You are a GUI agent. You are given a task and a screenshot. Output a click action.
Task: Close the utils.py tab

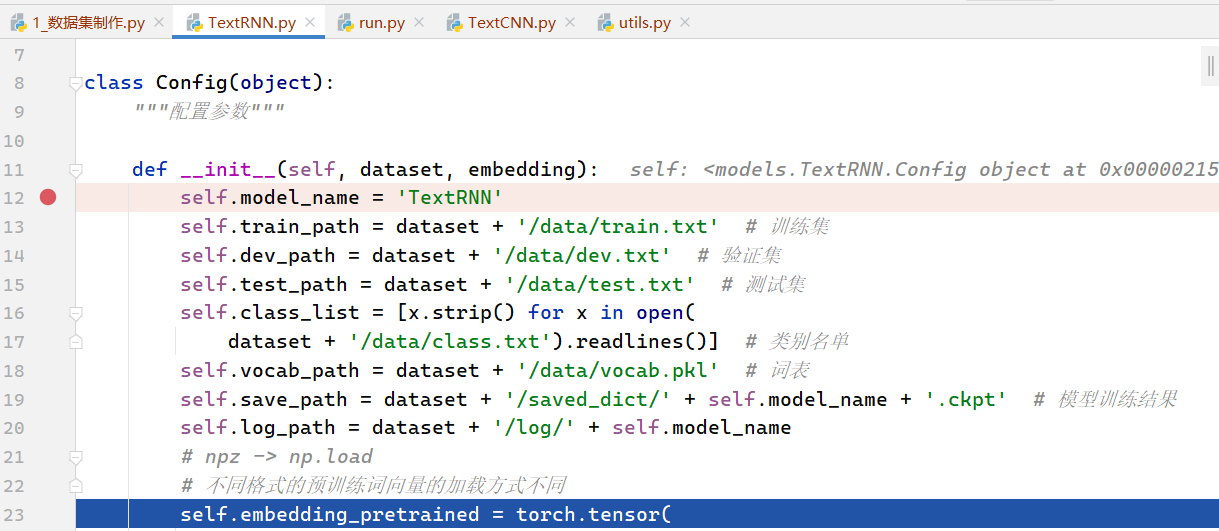(x=686, y=23)
